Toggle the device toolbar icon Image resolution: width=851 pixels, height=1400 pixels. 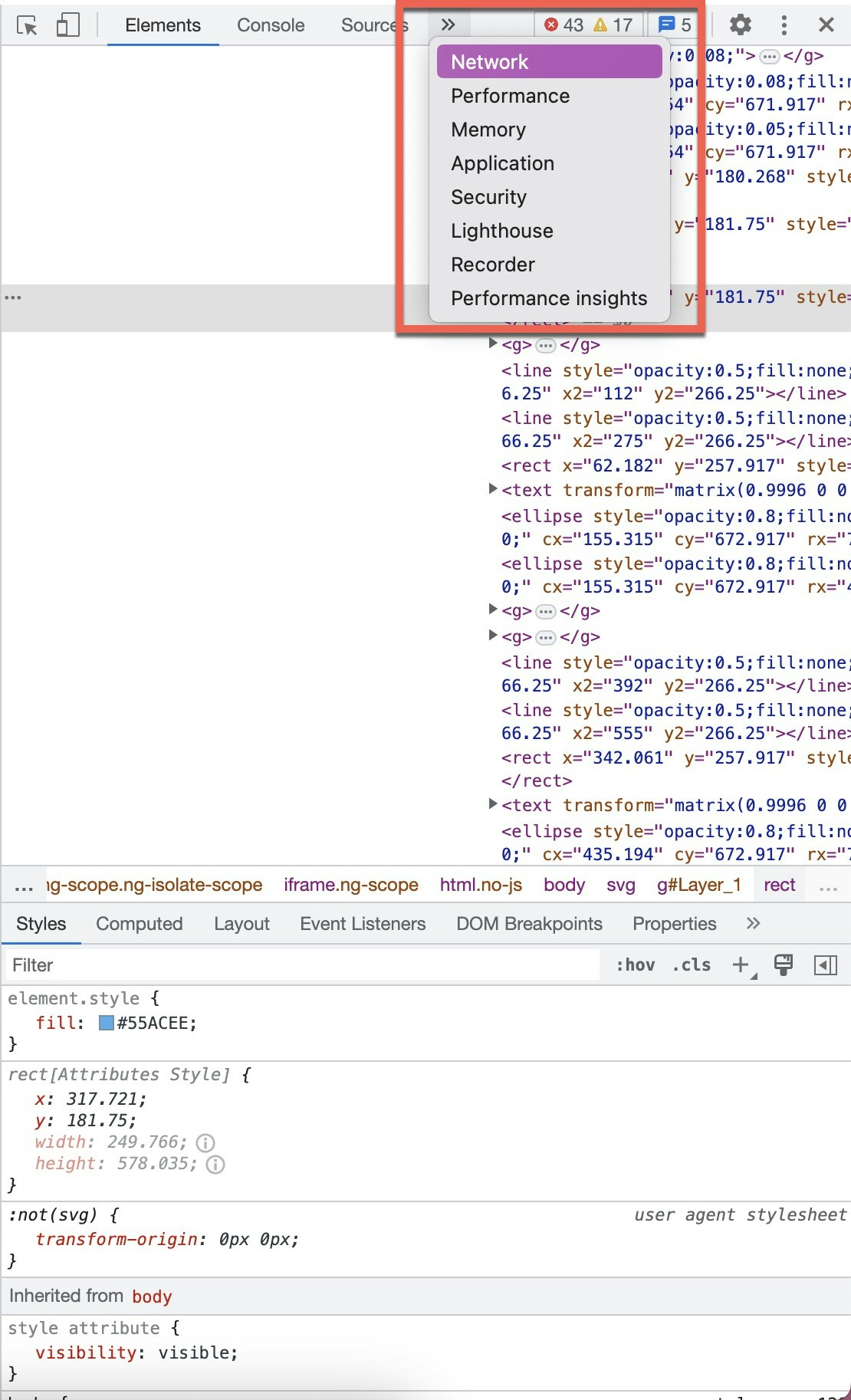click(67, 25)
